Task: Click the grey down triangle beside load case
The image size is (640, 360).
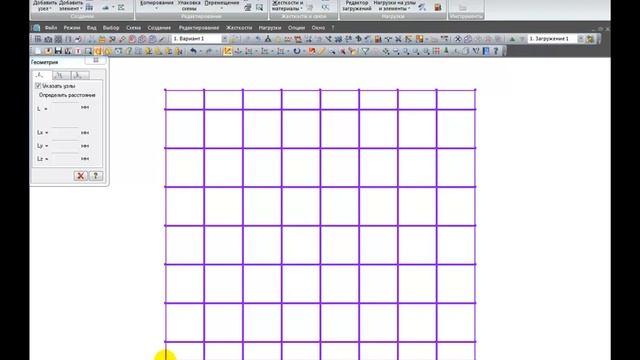Action: coord(521,39)
